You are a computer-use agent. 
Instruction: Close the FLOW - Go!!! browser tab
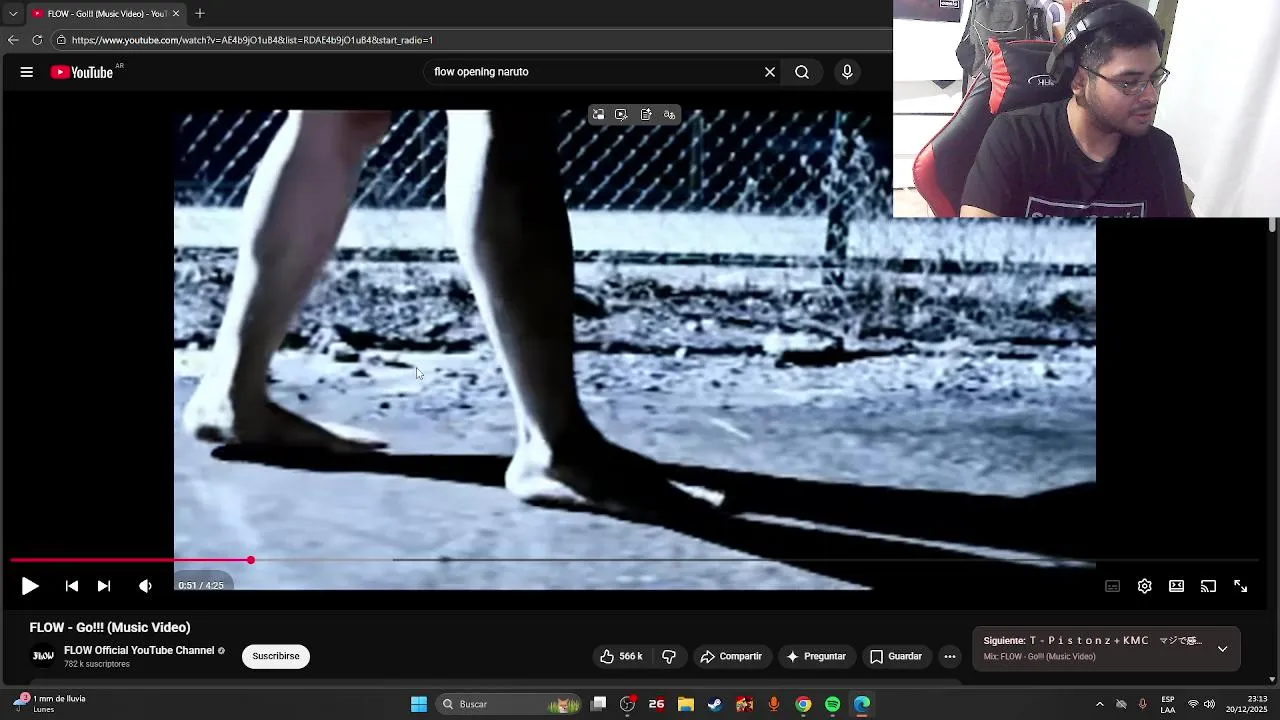(x=176, y=14)
